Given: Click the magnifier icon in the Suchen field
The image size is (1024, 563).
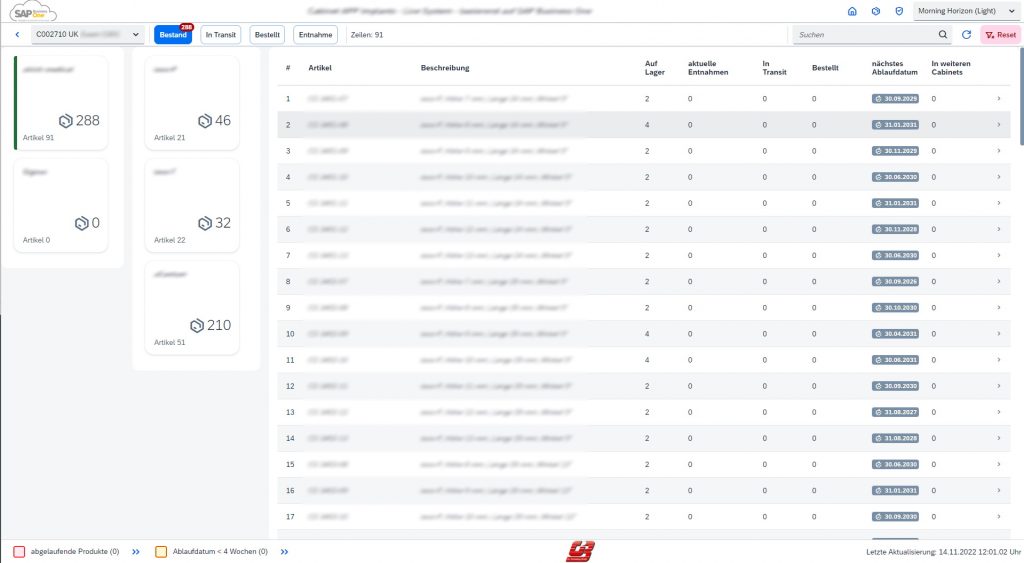Looking at the screenshot, I should [943, 35].
